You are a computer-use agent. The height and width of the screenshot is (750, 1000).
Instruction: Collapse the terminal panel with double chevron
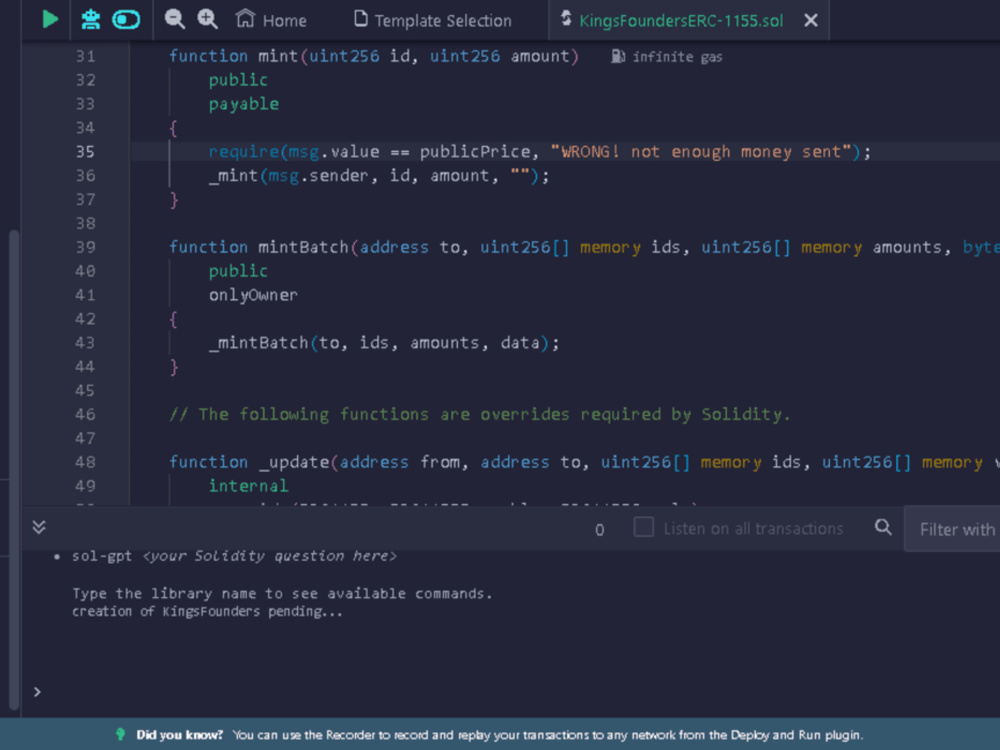point(39,527)
